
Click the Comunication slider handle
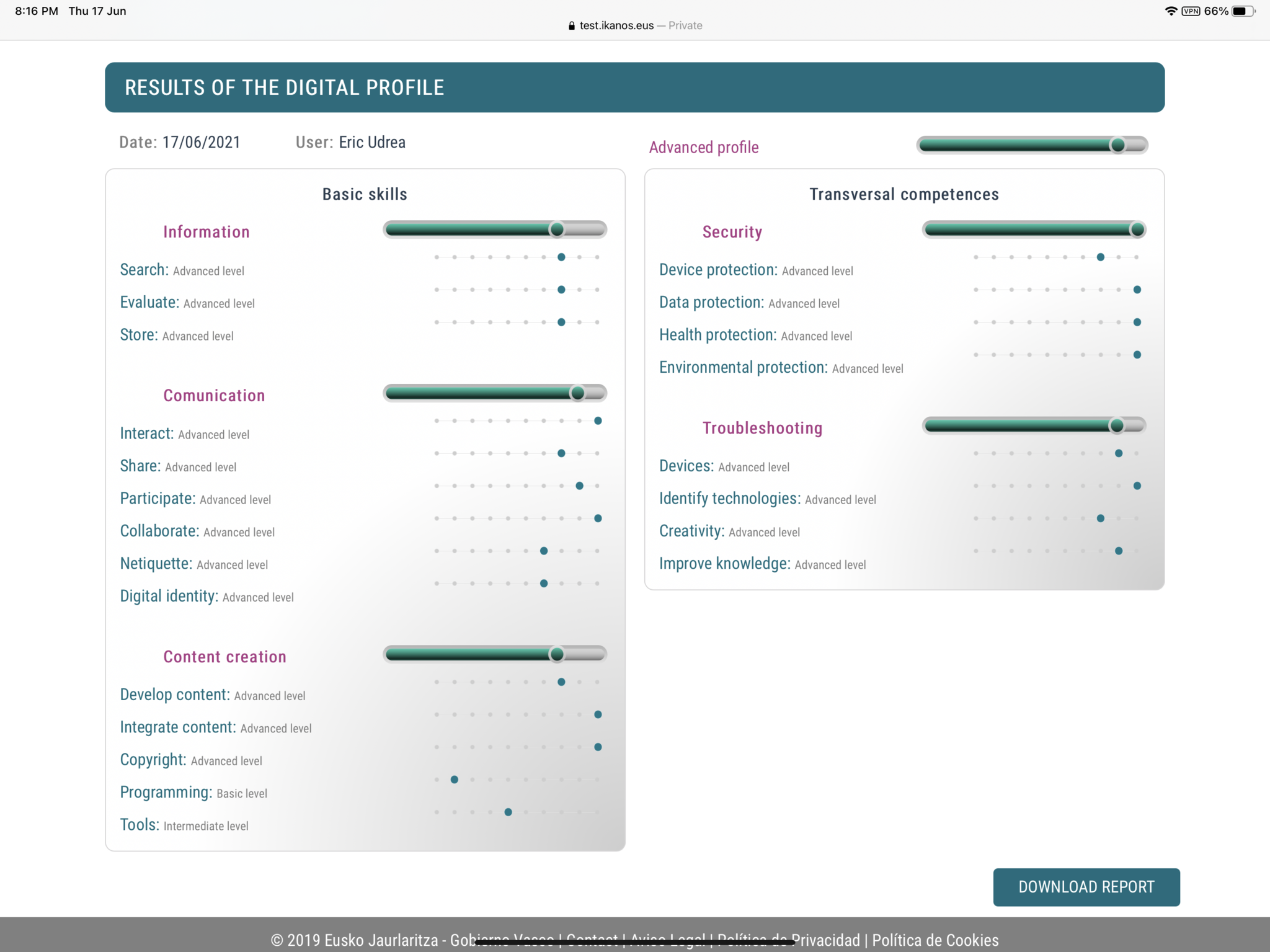click(577, 393)
